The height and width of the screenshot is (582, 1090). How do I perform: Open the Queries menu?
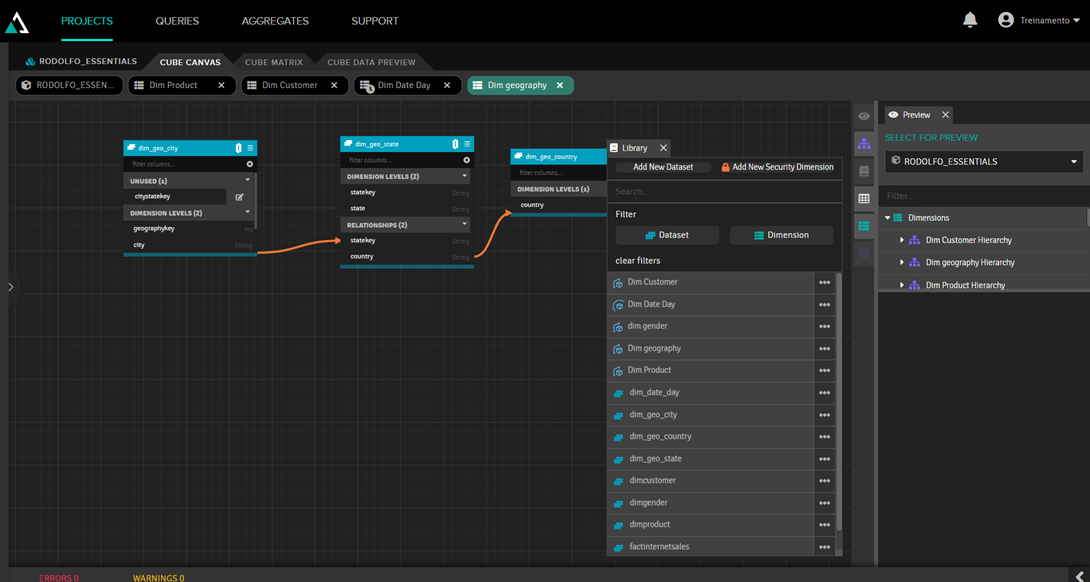[x=177, y=21]
